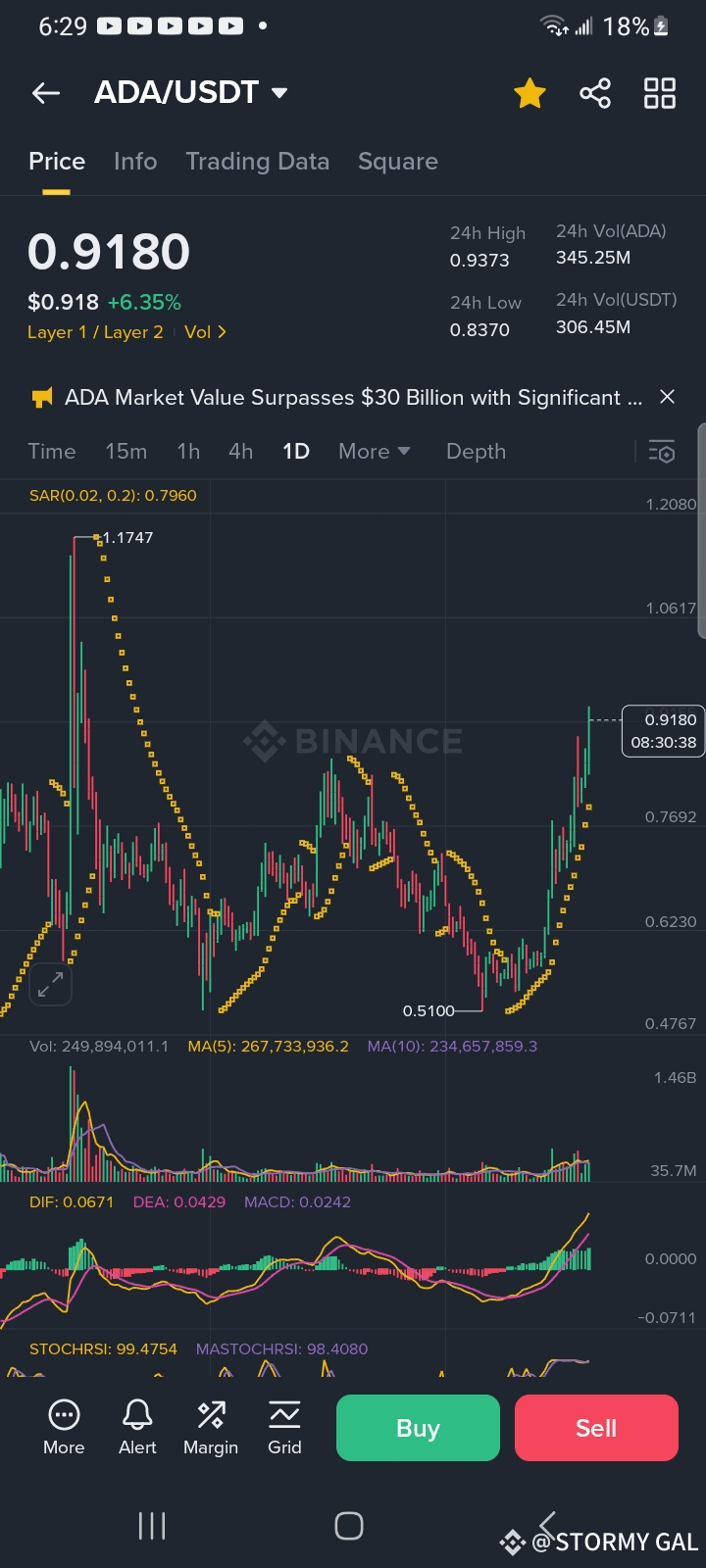Open the four-square grid layout icon
The height and width of the screenshot is (1568, 706).
660,93
